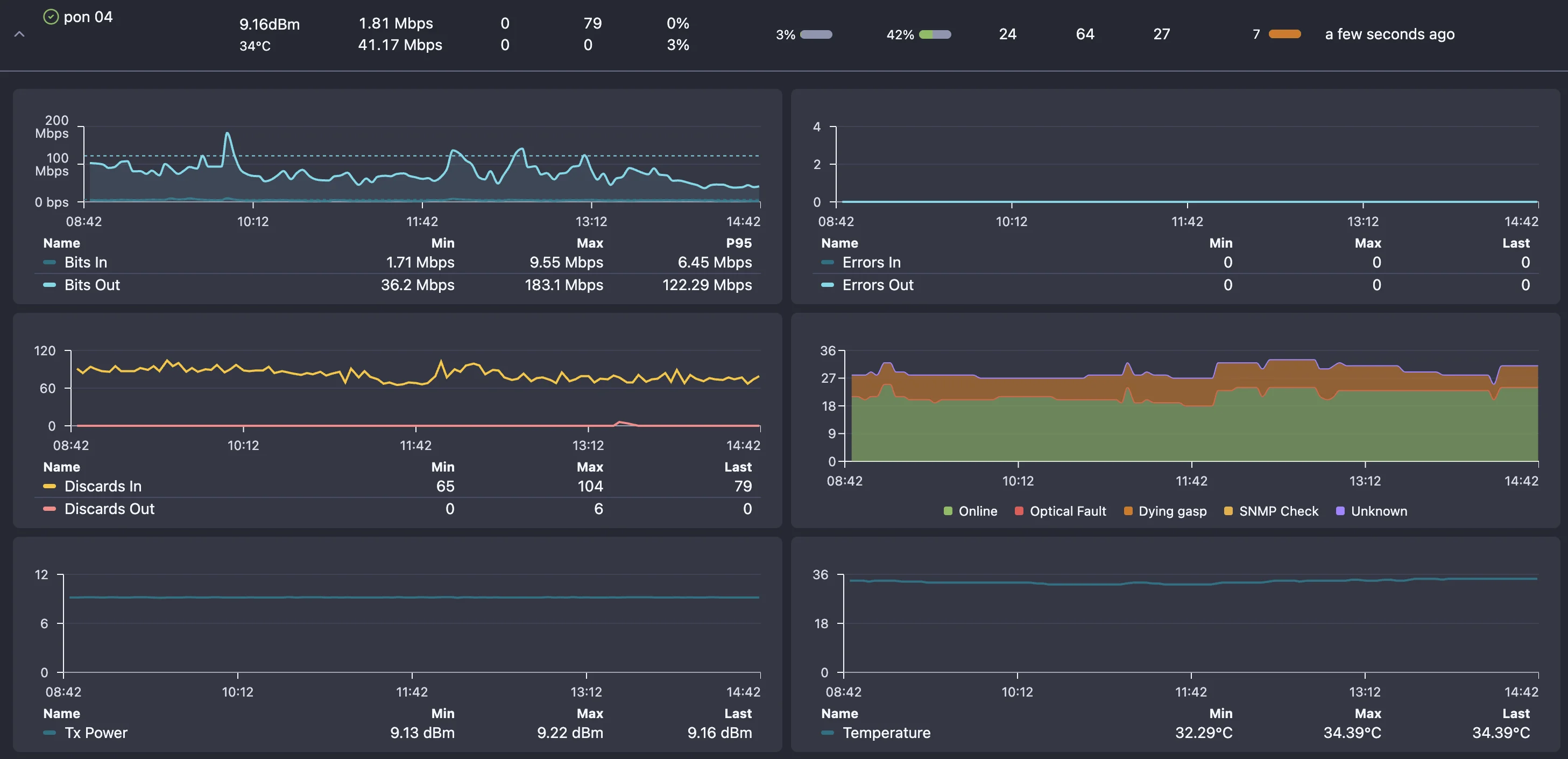Click the green health check icon beside pon 04
Screen dimensions: 1568x759
(51, 17)
